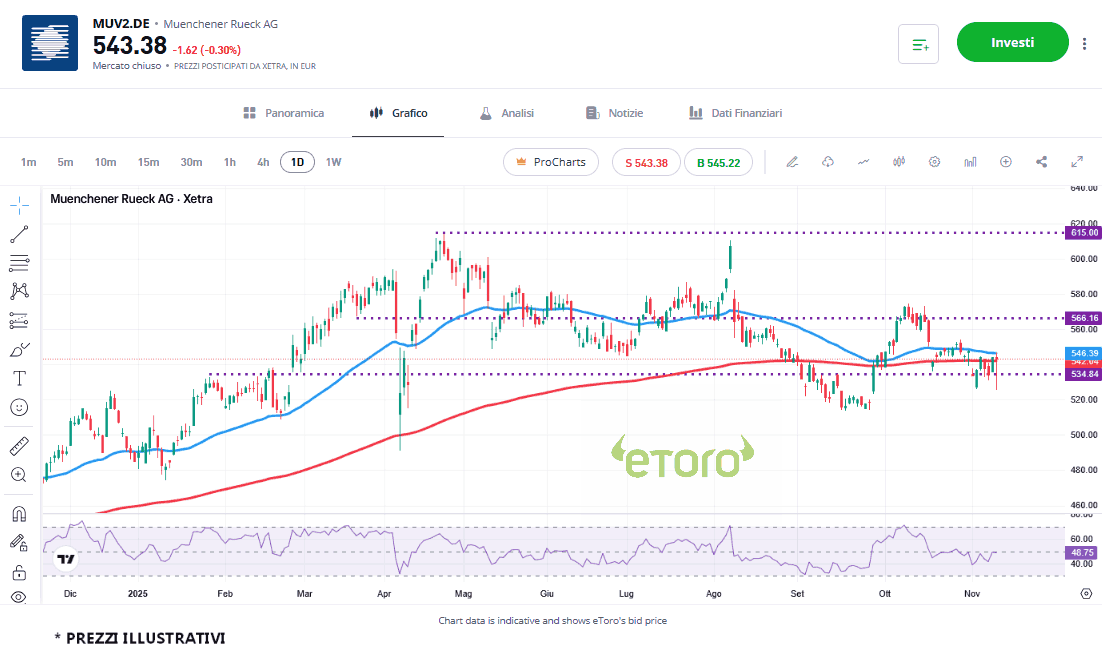Select the text annotation tool
The width and height of the screenshot is (1102, 648).
[x=19, y=379]
